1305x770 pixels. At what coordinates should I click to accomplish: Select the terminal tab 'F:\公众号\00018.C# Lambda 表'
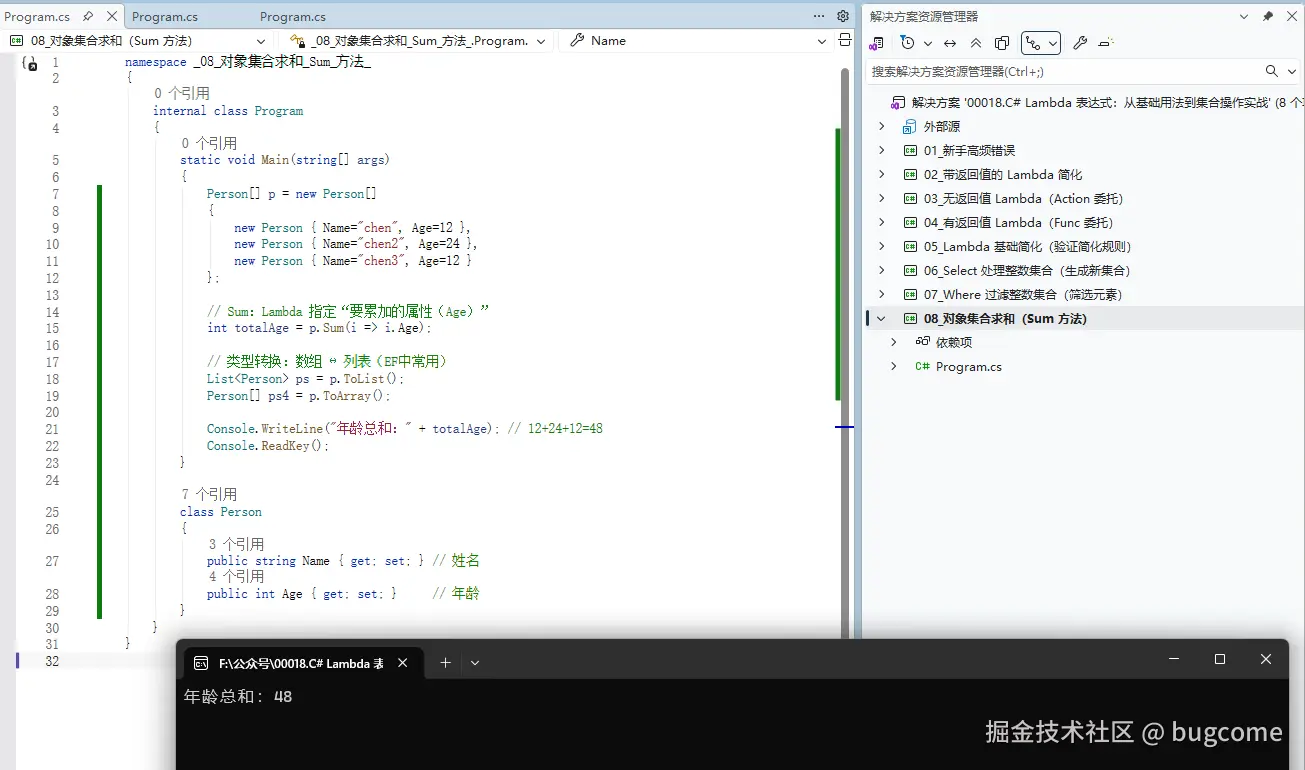point(300,662)
